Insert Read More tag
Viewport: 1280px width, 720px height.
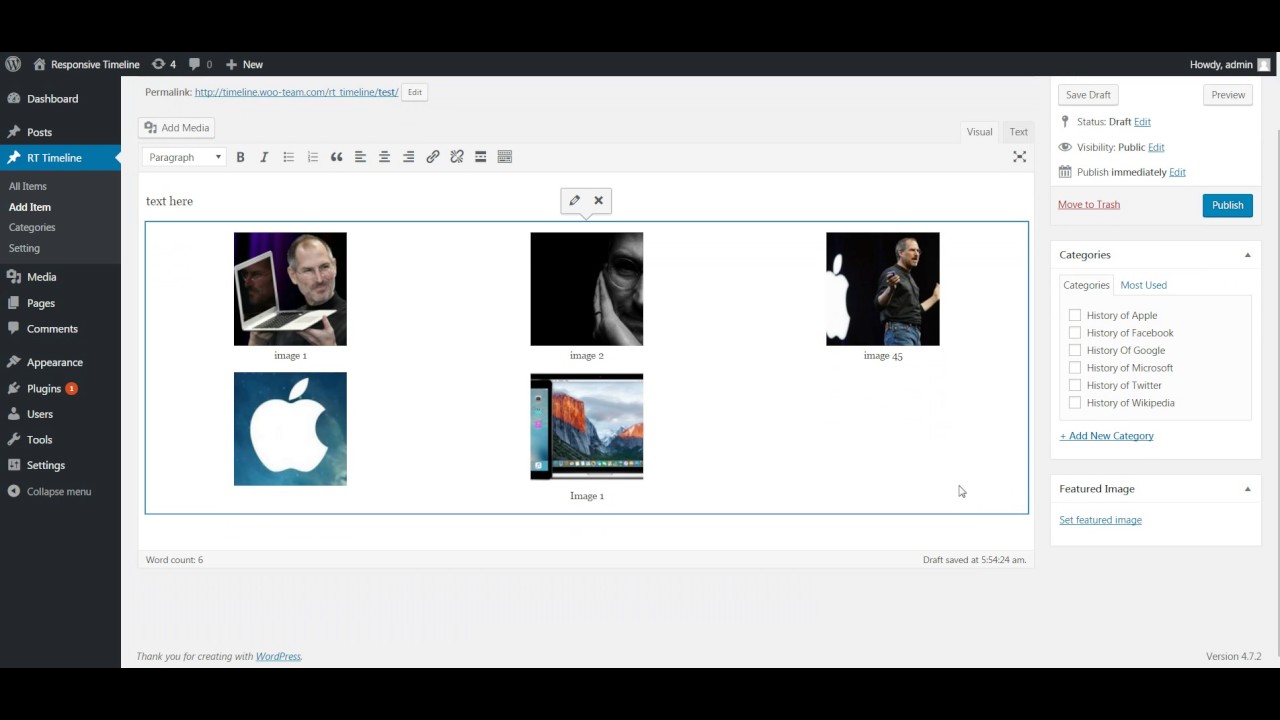480,157
